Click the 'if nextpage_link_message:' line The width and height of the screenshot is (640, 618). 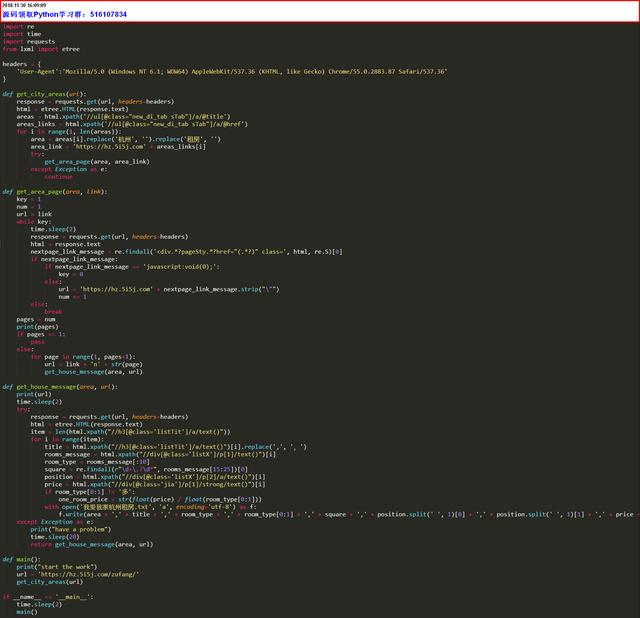pyautogui.click(x=74, y=259)
